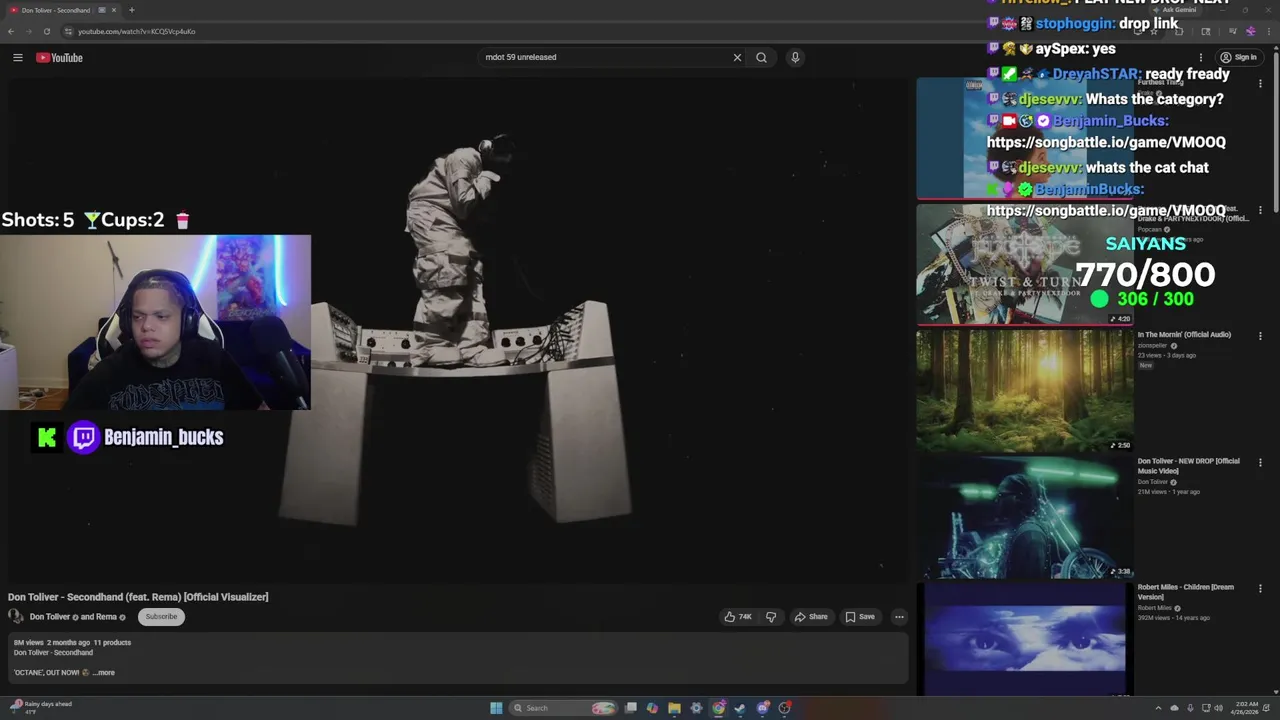Image resolution: width=1280 pixels, height=720 pixels.
Task: Open Don Toliver NEW DROP thumbnail
Action: click(x=1025, y=517)
